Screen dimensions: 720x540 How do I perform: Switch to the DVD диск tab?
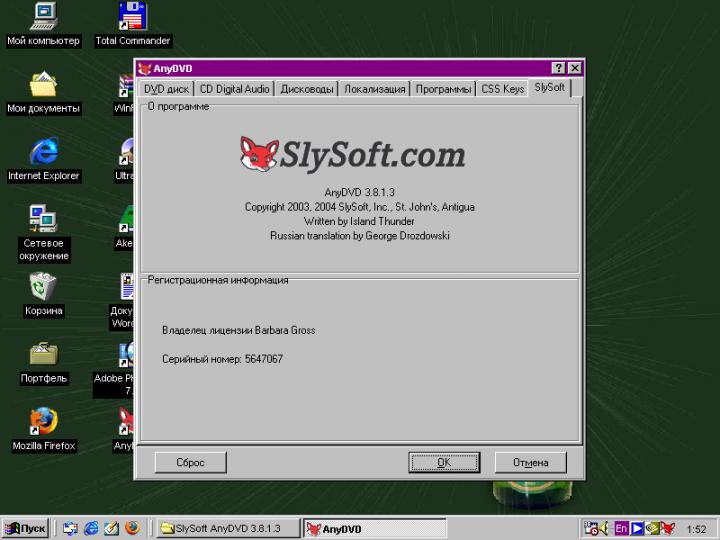click(166, 89)
